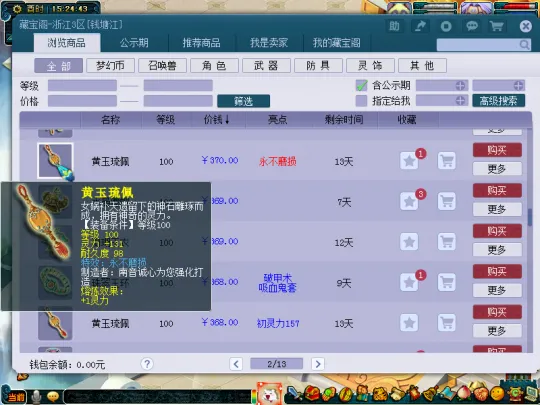Filter by 灵饰 category
Screen dimensions: 540x405
point(371,65)
